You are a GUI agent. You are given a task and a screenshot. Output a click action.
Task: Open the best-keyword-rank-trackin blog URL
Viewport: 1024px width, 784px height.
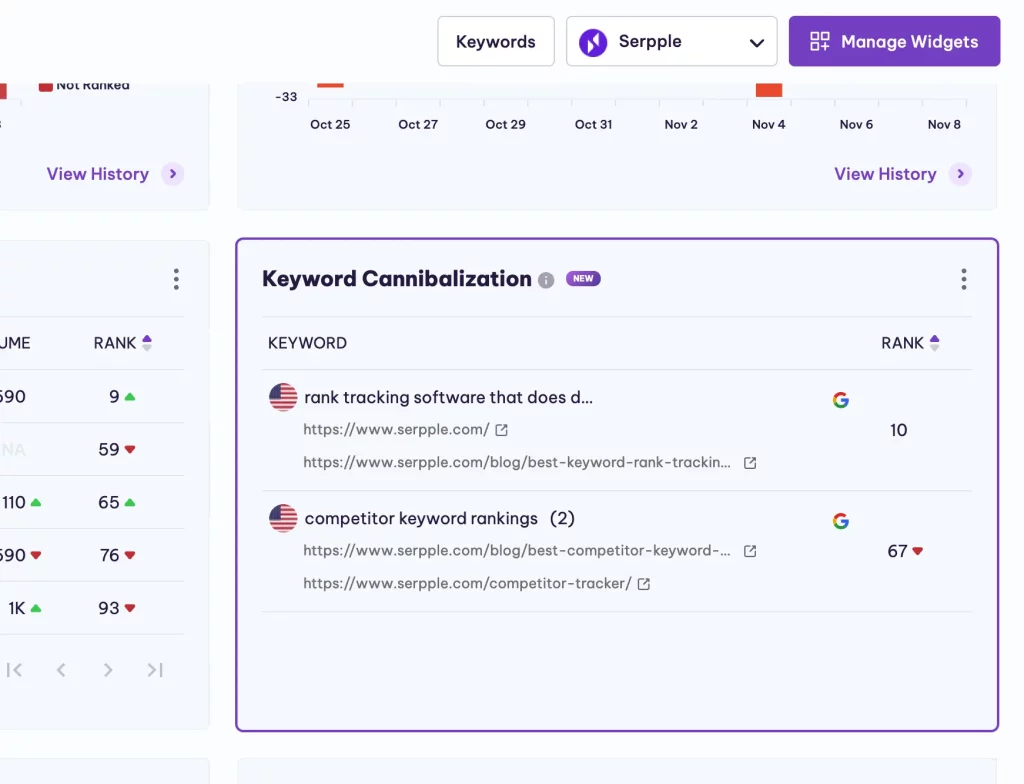coord(517,462)
